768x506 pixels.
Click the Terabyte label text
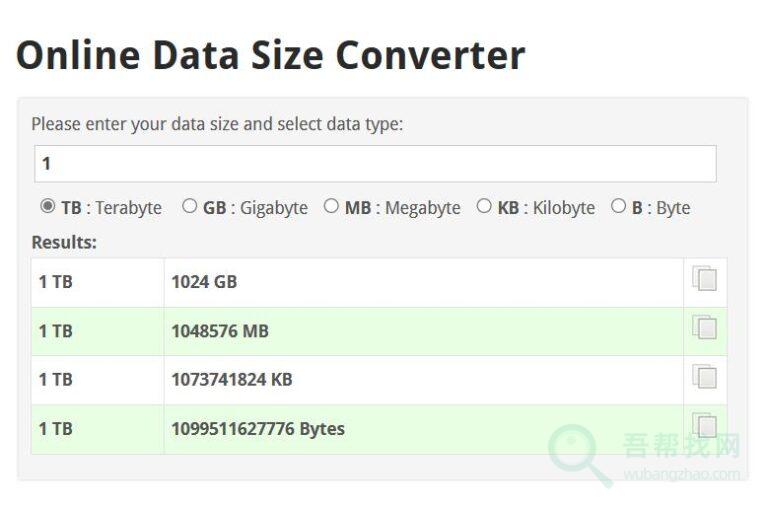(128, 208)
